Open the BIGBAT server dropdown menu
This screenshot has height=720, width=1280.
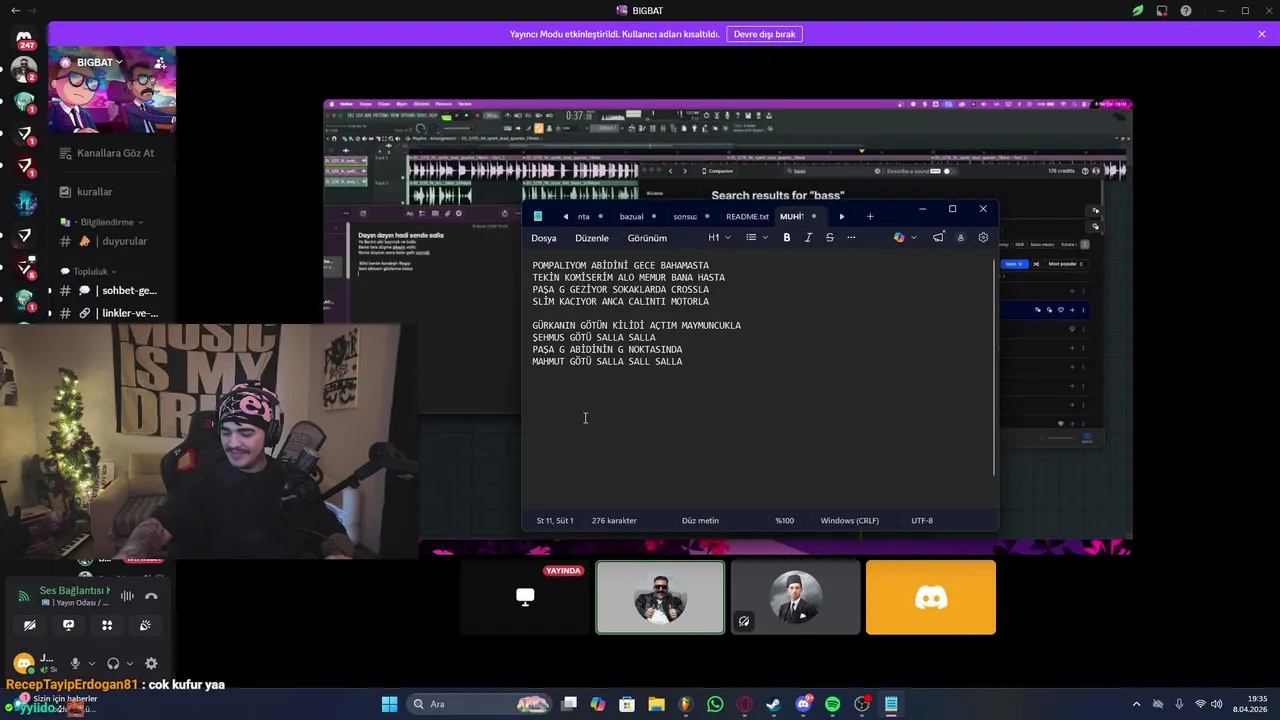point(100,62)
